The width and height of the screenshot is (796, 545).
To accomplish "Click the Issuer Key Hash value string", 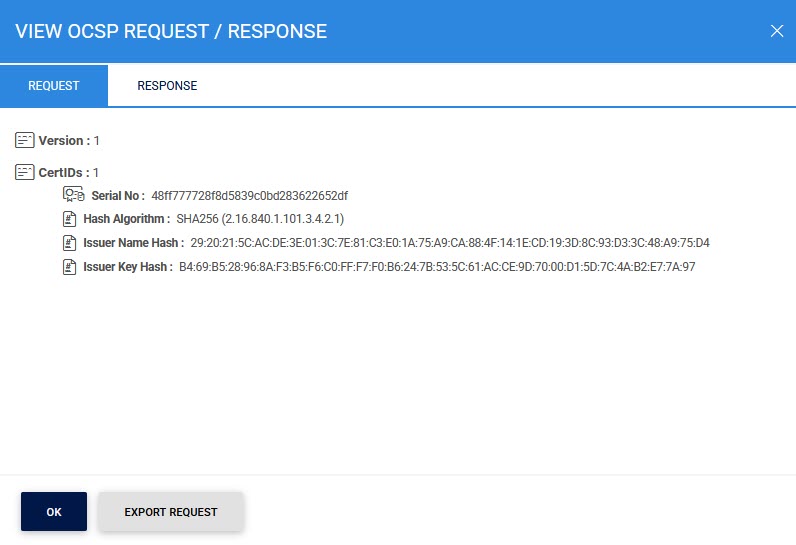I will [437, 267].
